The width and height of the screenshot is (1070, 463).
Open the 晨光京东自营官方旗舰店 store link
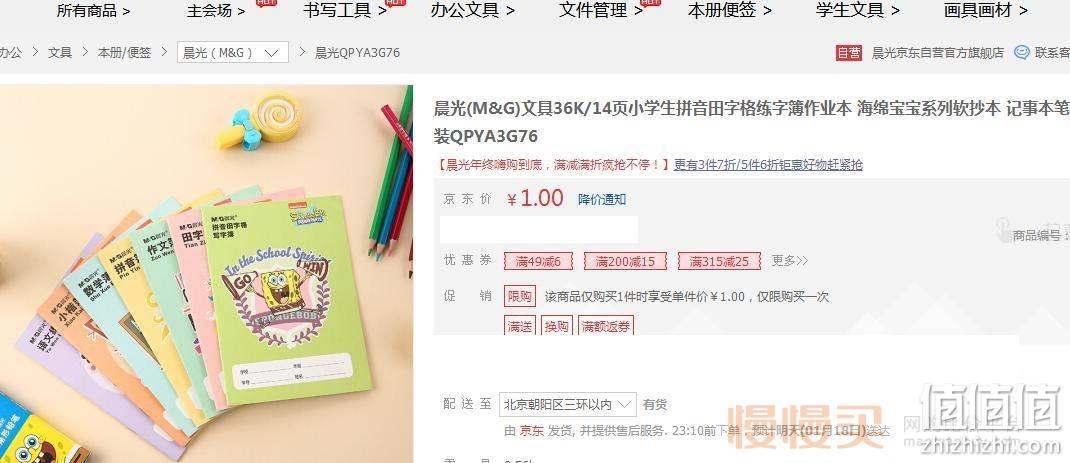[938, 53]
